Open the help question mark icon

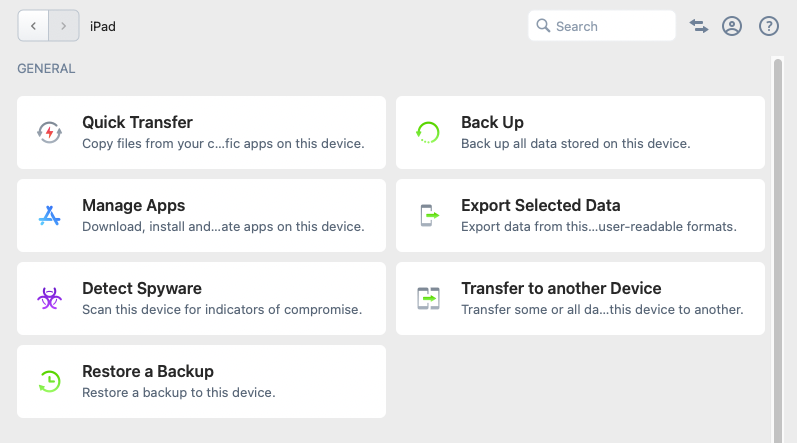pos(769,26)
